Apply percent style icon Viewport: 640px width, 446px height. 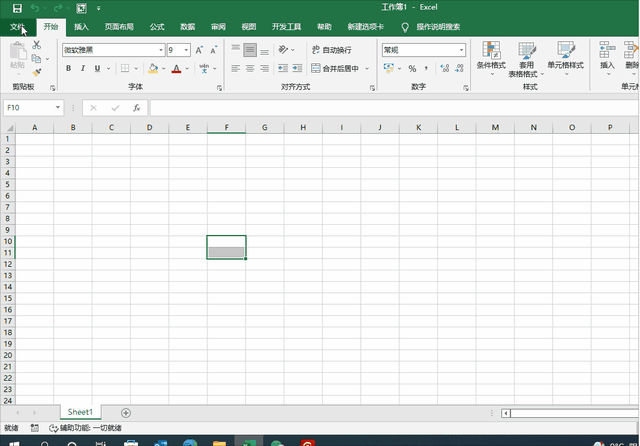(x=412, y=69)
